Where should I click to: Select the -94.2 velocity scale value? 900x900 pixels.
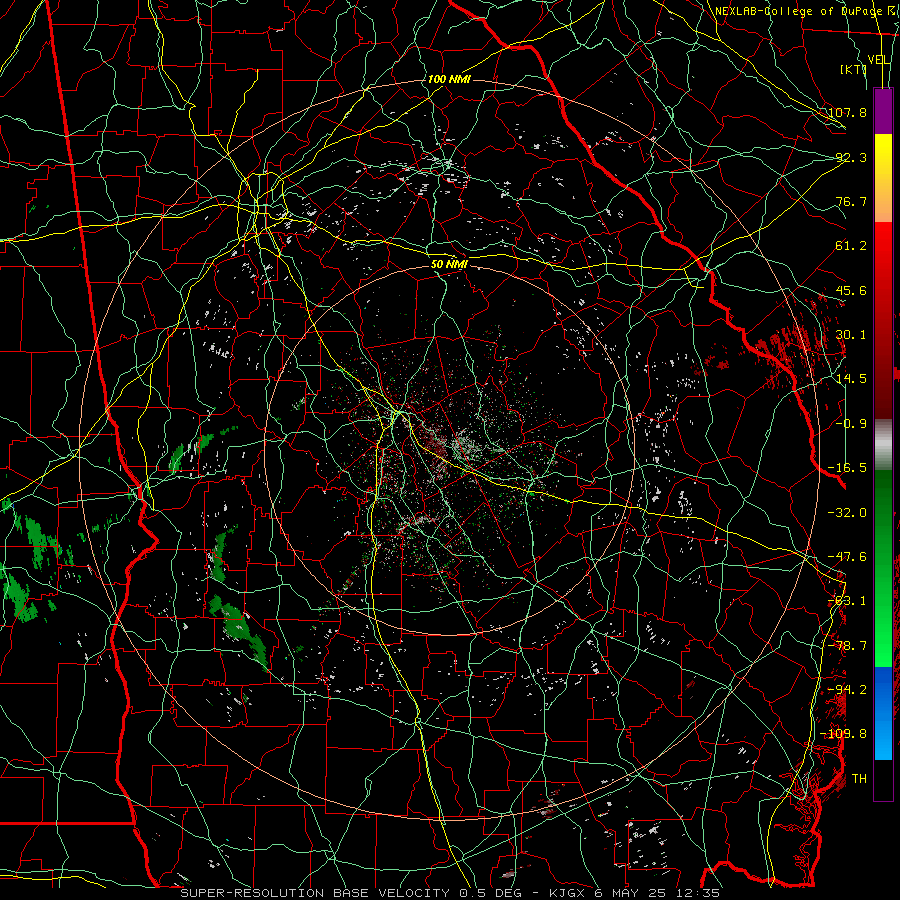coord(847,689)
